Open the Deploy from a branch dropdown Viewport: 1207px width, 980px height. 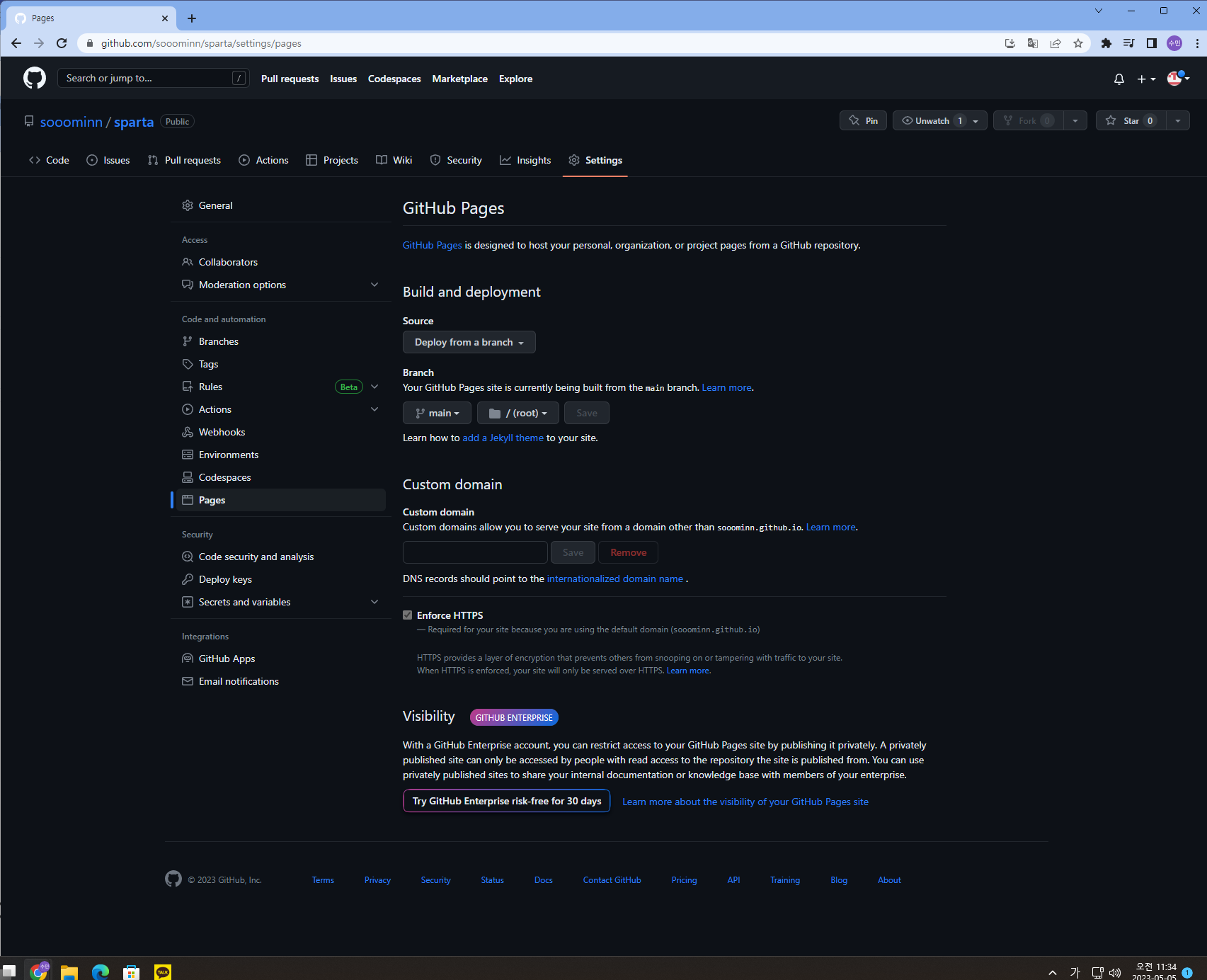point(469,342)
